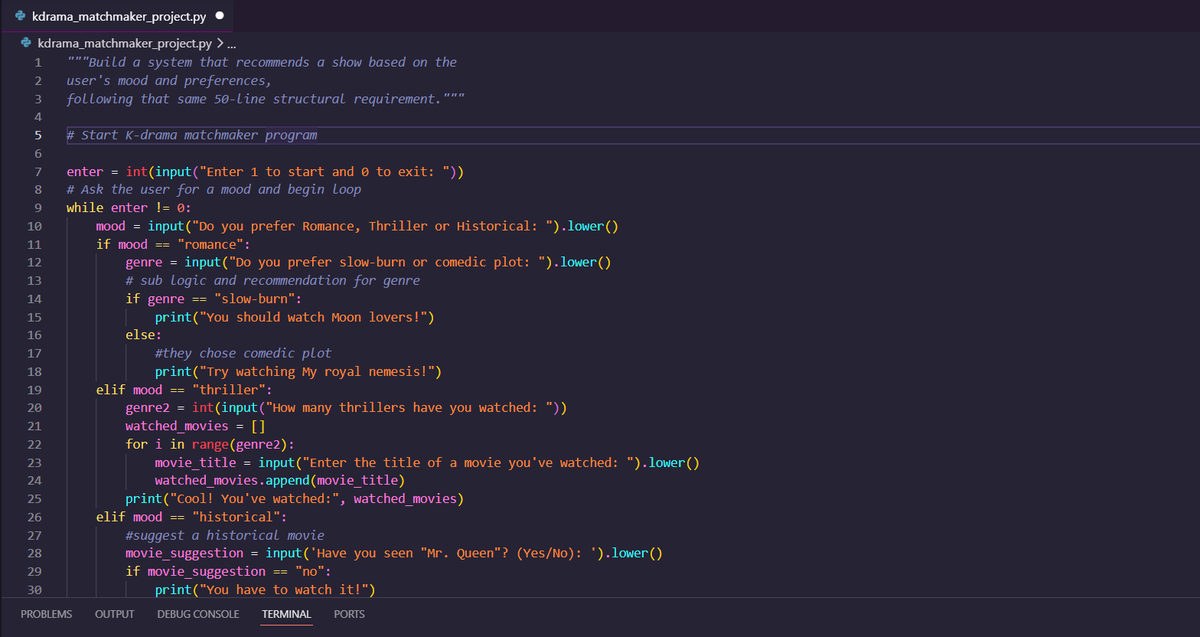Screen dimensions: 1200x637
Task: Click the docstring line "following that same 50-line structural requirement."
Action: pyautogui.click(x=265, y=99)
